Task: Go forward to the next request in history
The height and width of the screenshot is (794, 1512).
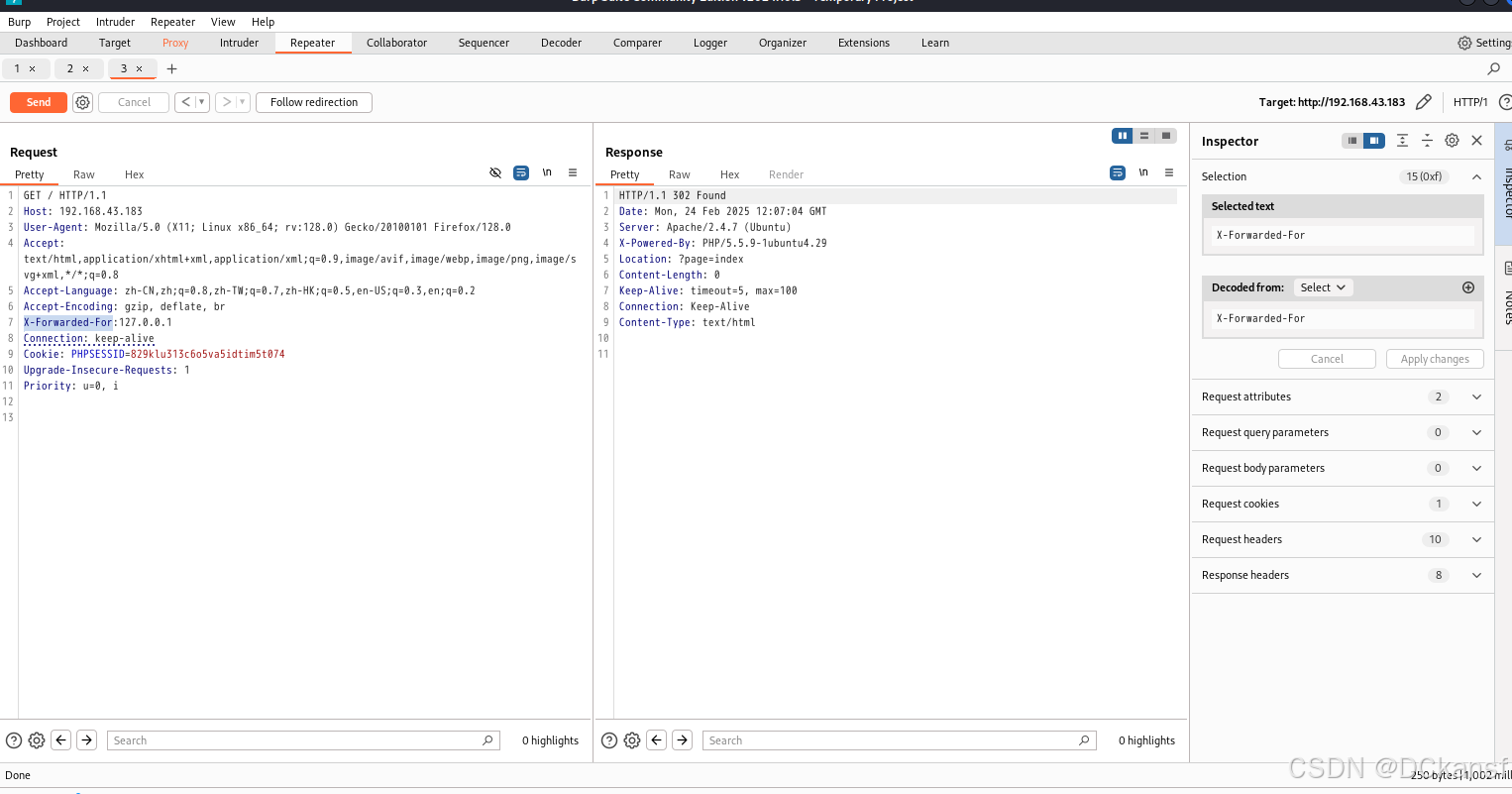Action: pos(227,102)
